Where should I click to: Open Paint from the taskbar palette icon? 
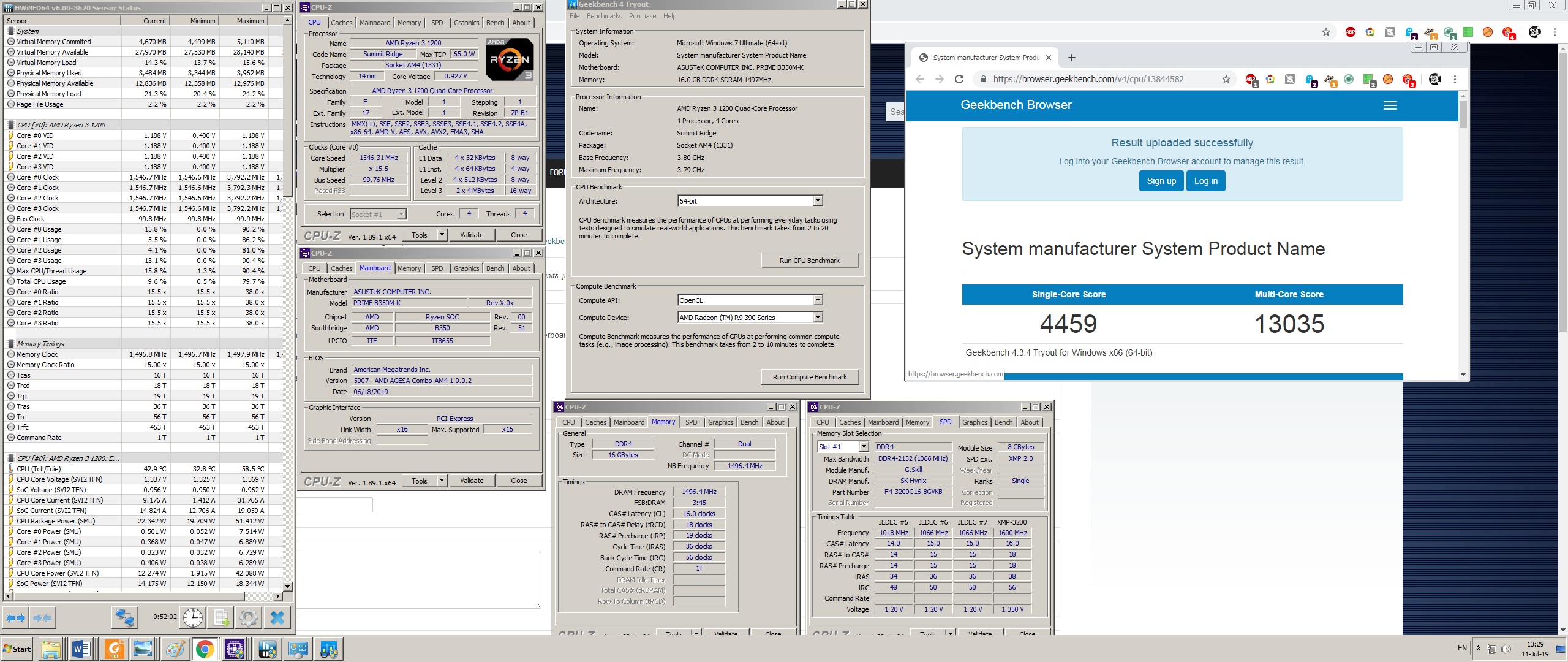pos(175,649)
